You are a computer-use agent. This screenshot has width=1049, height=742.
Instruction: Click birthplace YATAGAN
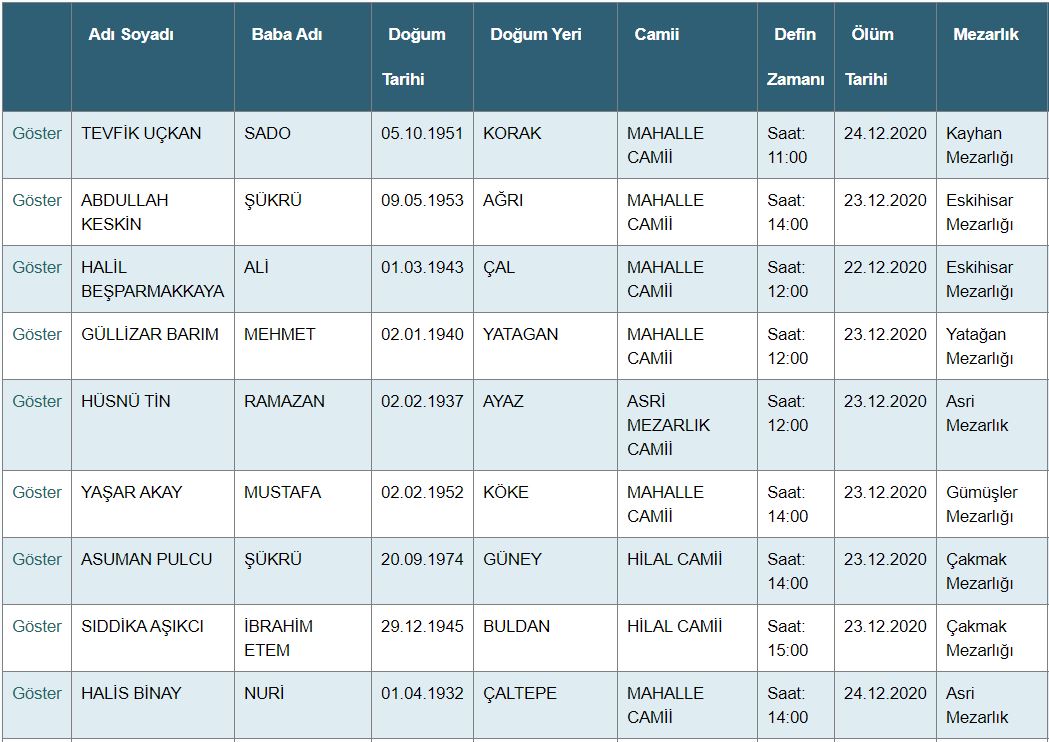coord(520,334)
